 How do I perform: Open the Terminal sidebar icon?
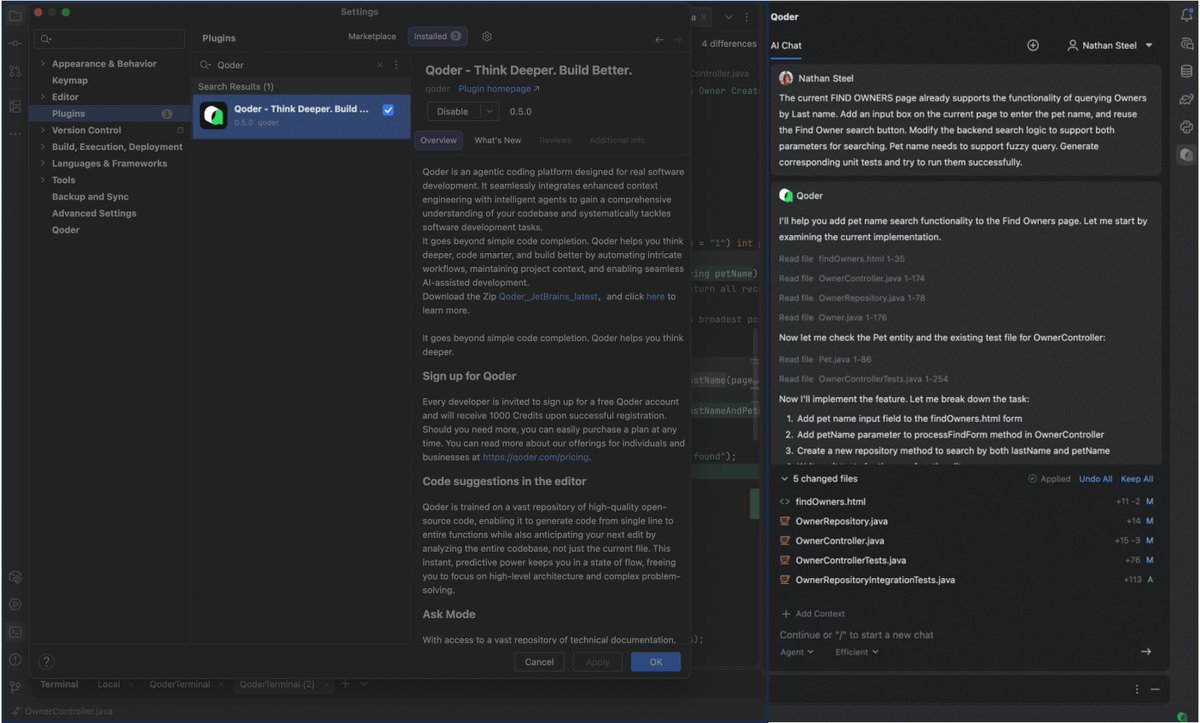coord(14,632)
